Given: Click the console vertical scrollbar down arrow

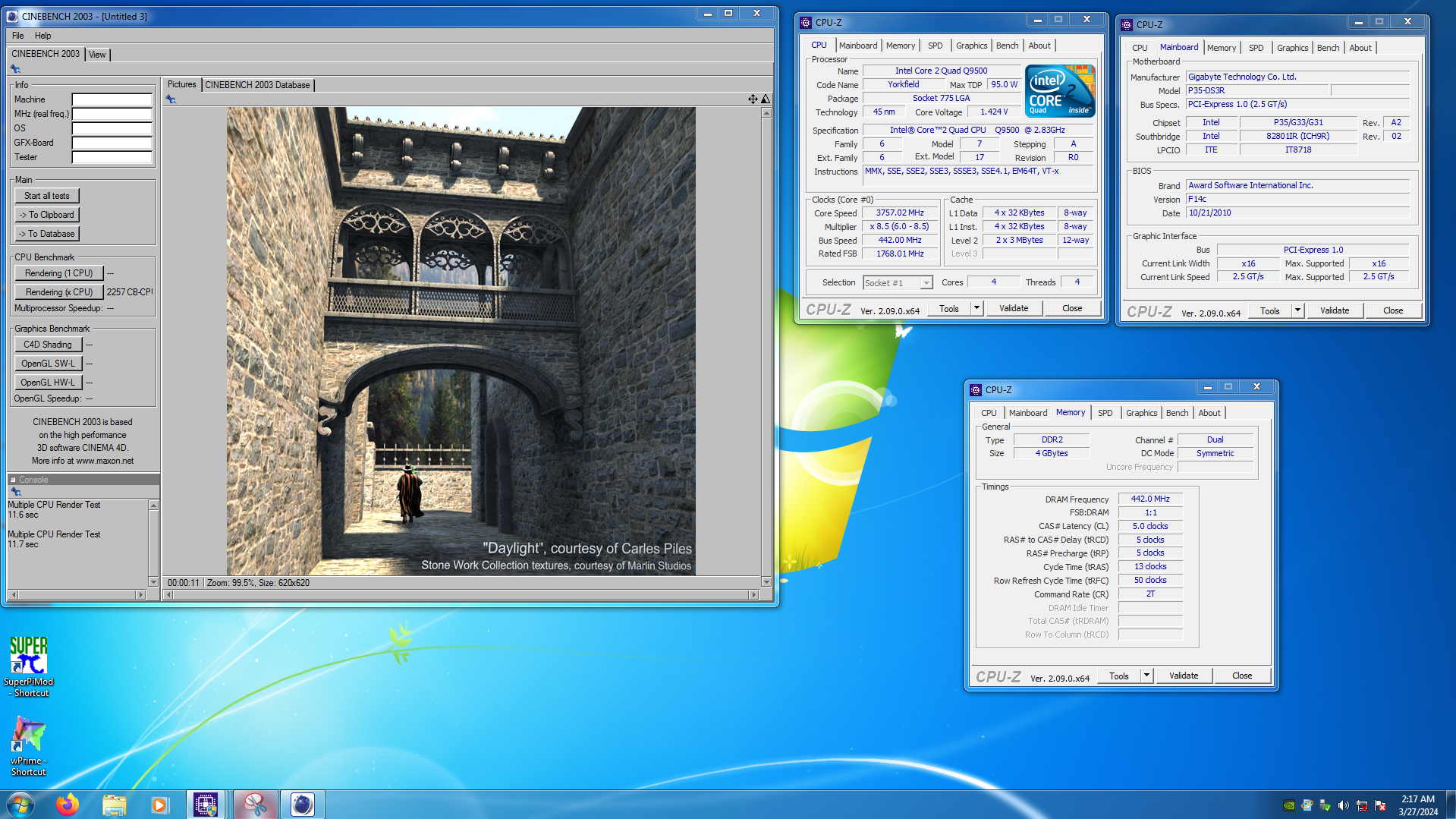Looking at the screenshot, I should click(x=153, y=582).
